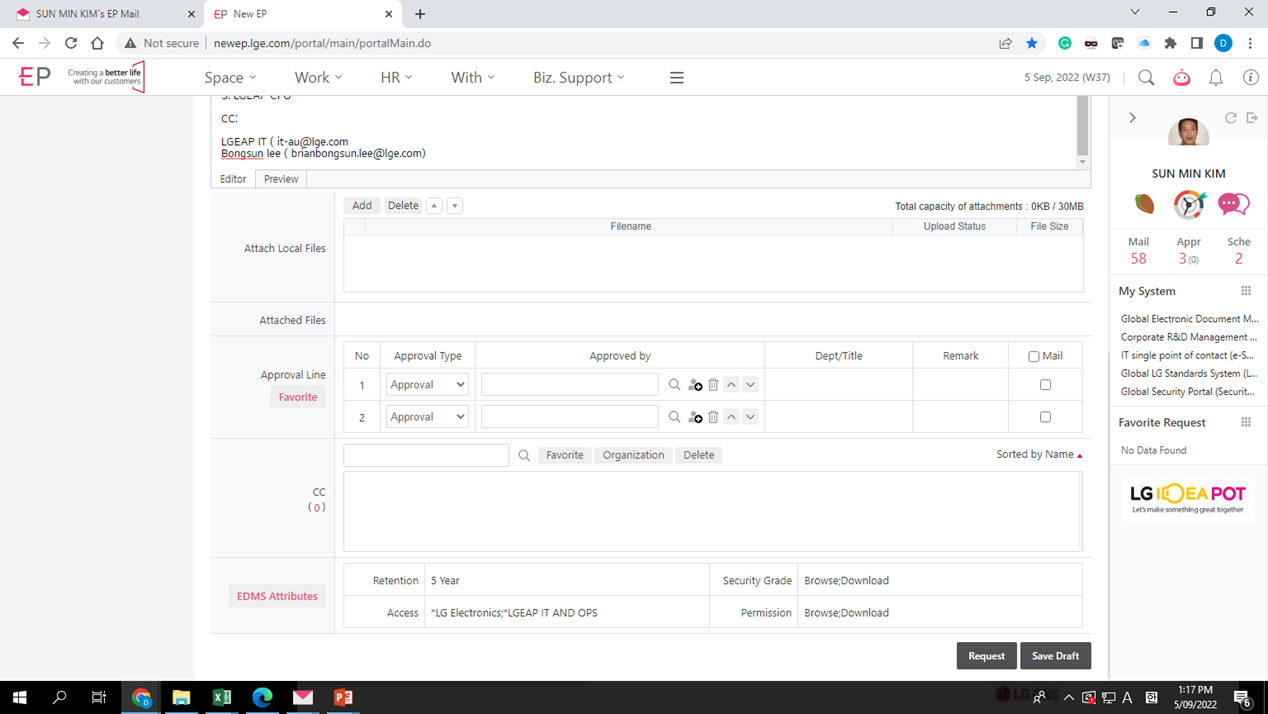Click the Save Draft button
Image resolution: width=1268 pixels, height=714 pixels.
pyautogui.click(x=1055, y=656)
